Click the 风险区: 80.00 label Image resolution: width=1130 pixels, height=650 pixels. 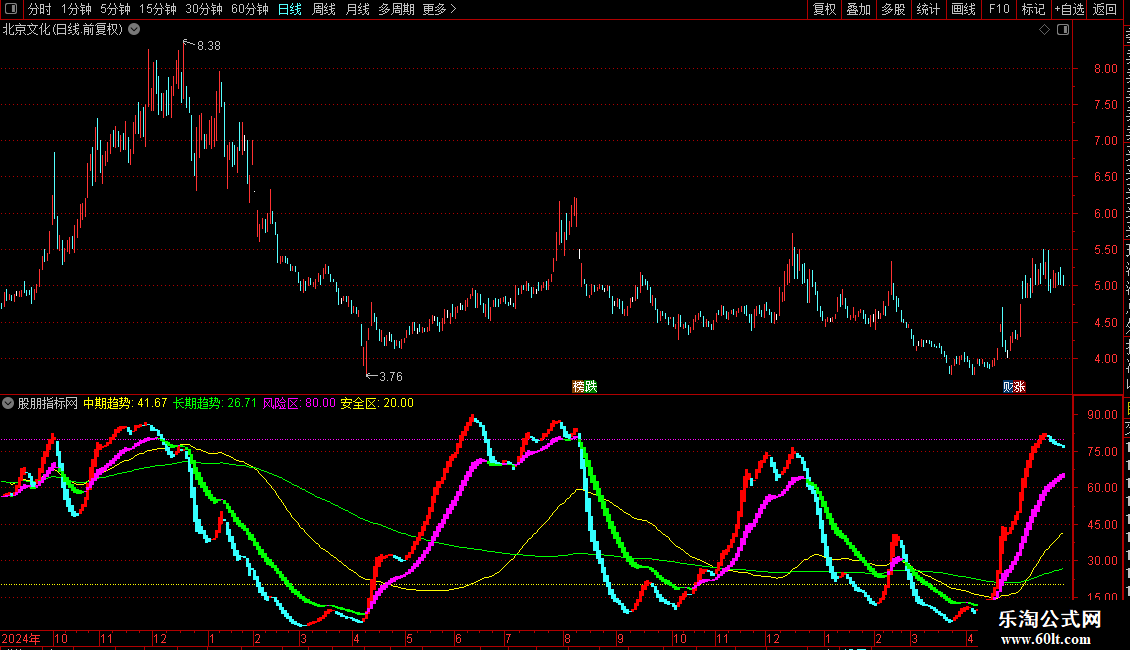[299, 403]
